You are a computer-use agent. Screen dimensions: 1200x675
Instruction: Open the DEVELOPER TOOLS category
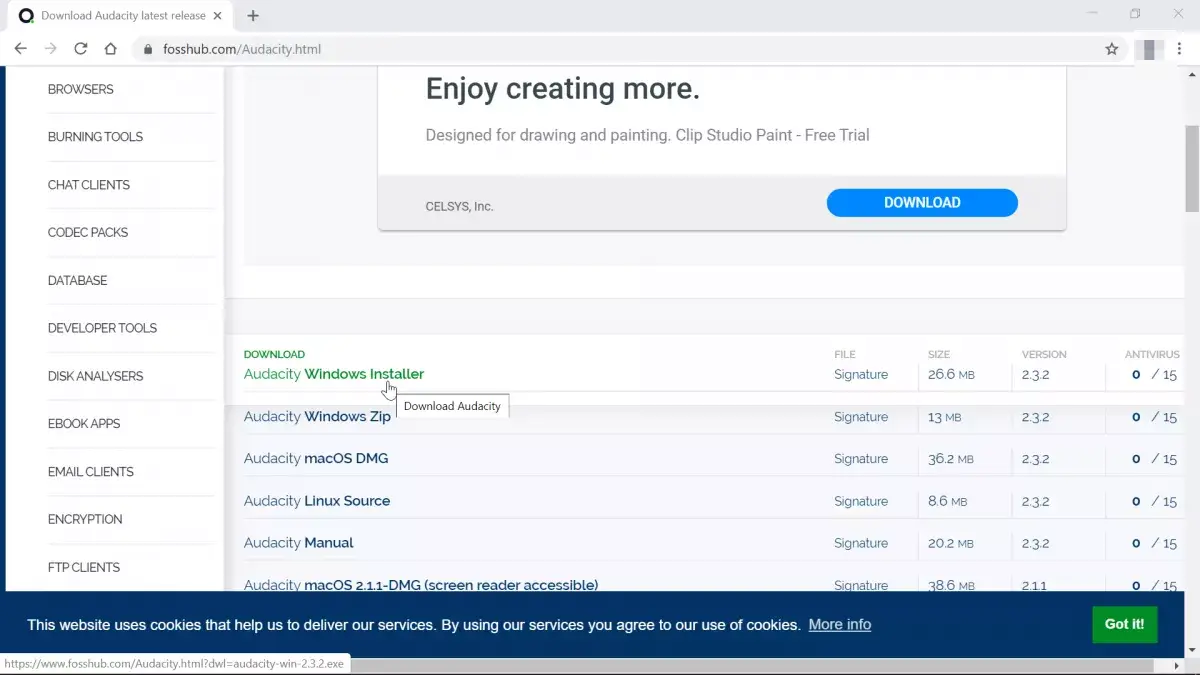[x=102, y=328]
